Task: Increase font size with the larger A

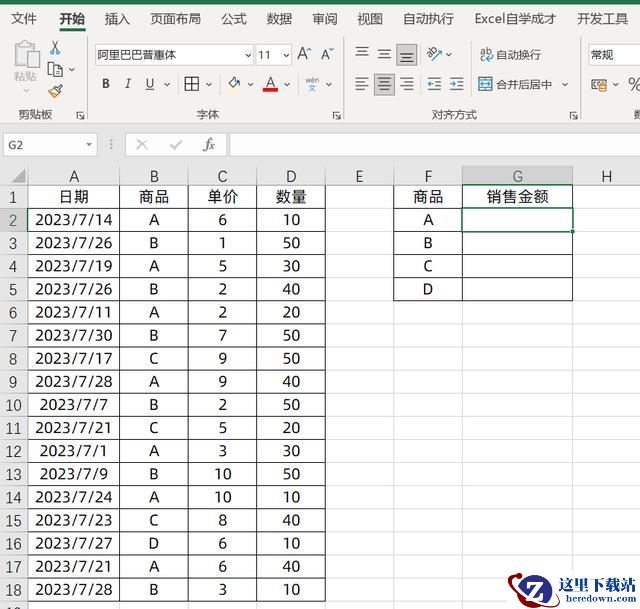Action: point(304,54)
